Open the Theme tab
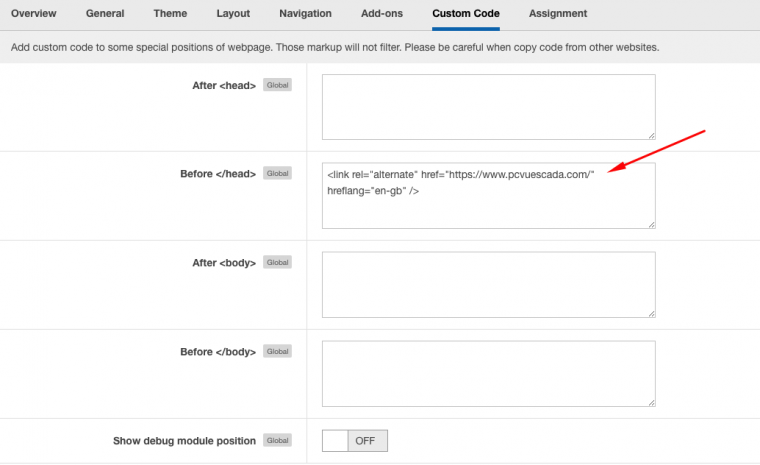This screenshot has width=760, height=465. point(170,14)
